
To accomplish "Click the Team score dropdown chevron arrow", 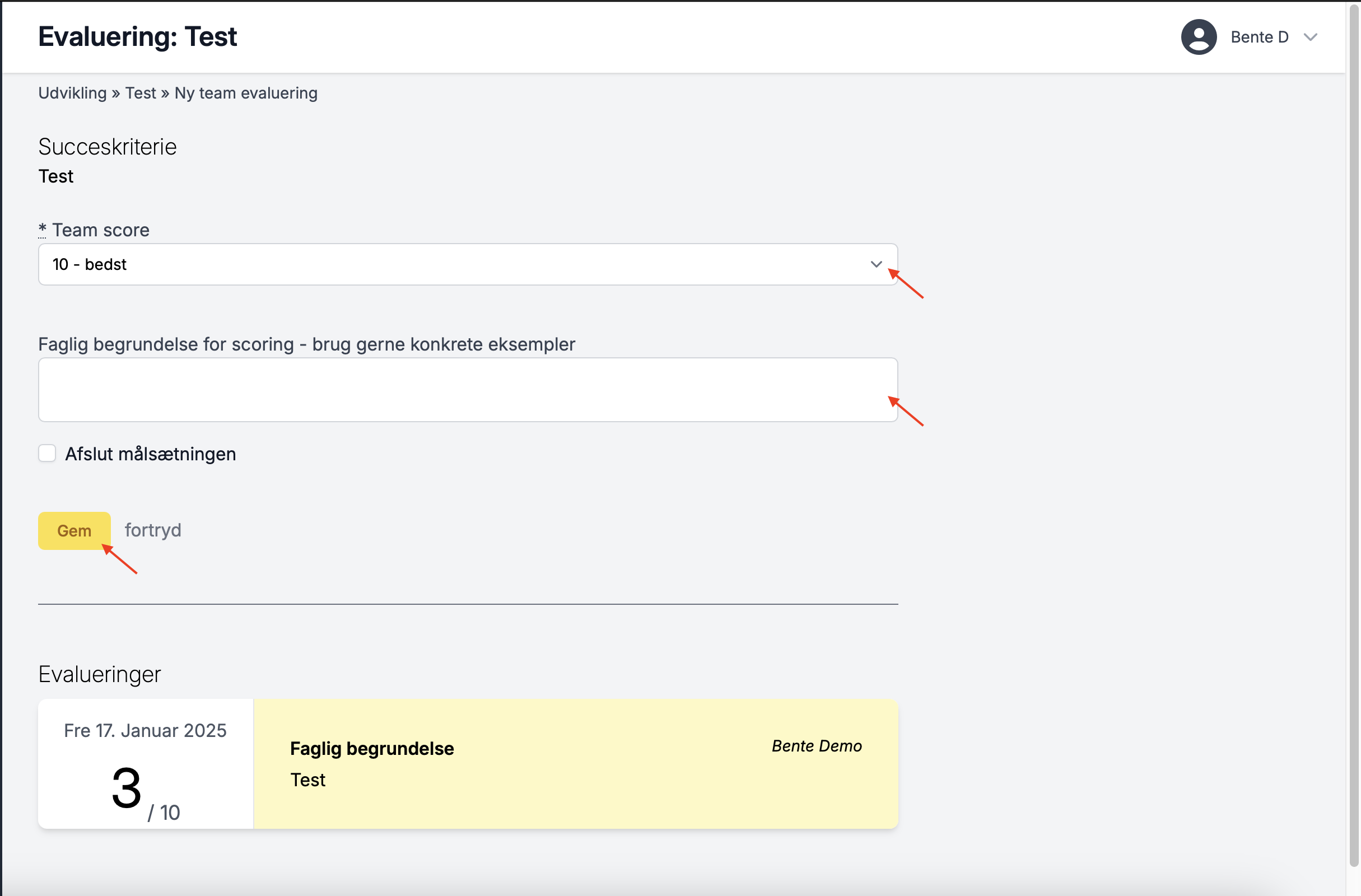I will click(876, 264).
